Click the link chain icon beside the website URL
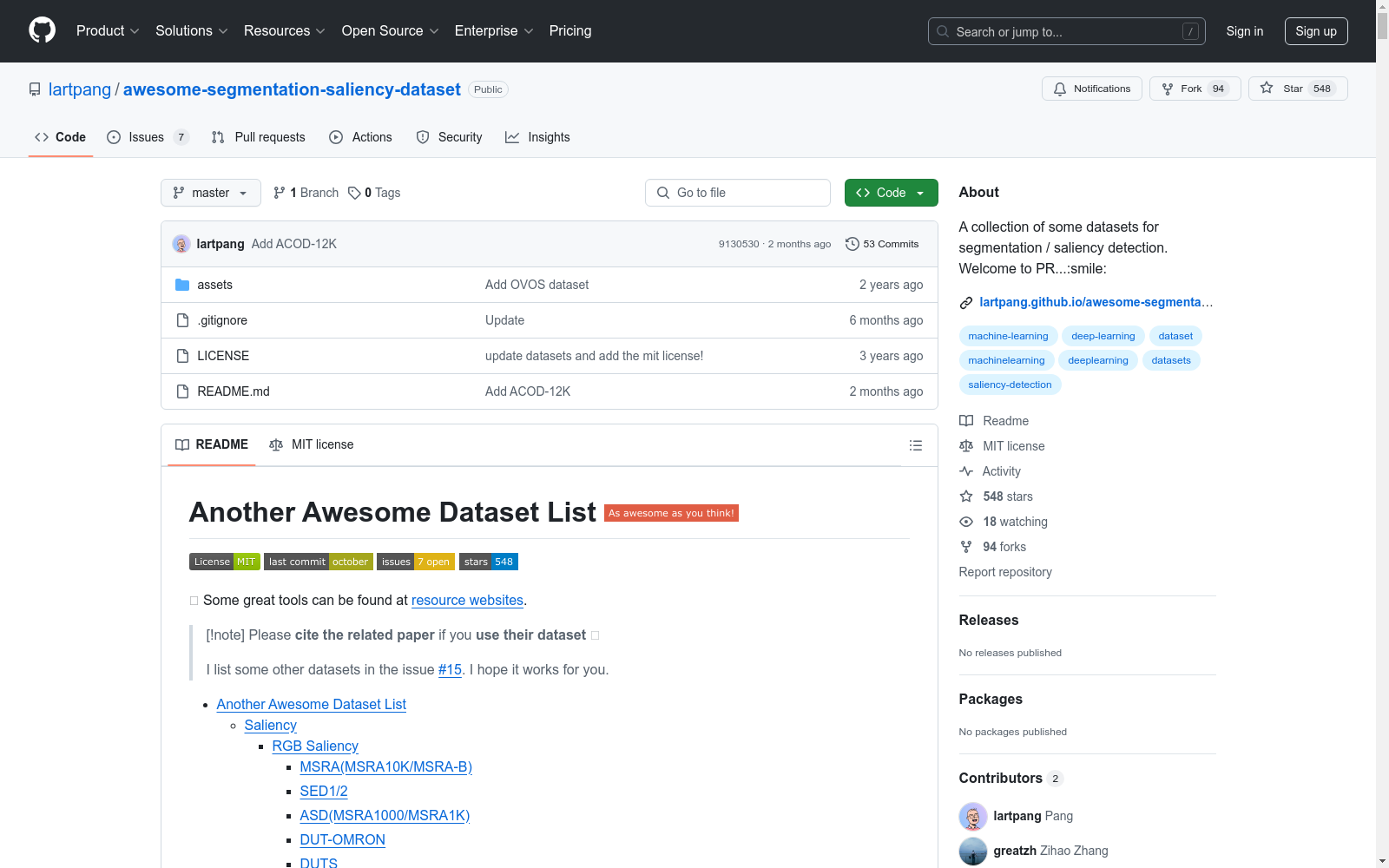 (x=965, y=303)
